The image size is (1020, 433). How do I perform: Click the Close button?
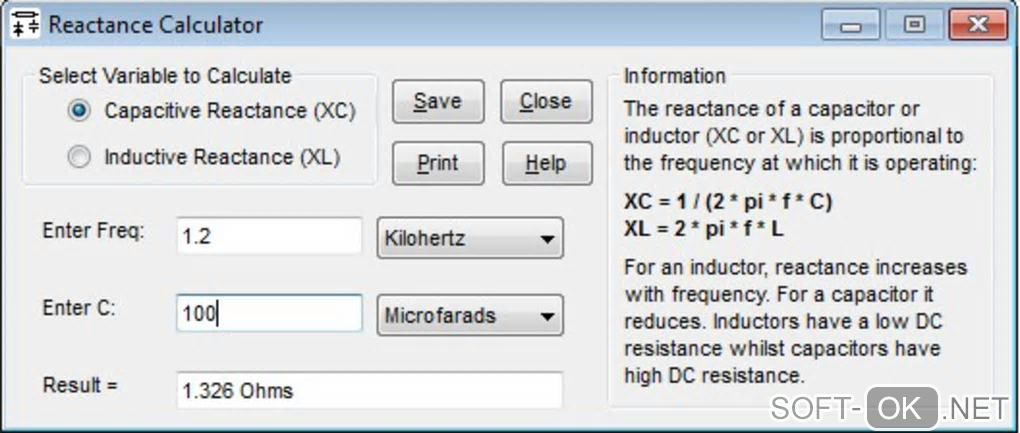click(545, 102)
